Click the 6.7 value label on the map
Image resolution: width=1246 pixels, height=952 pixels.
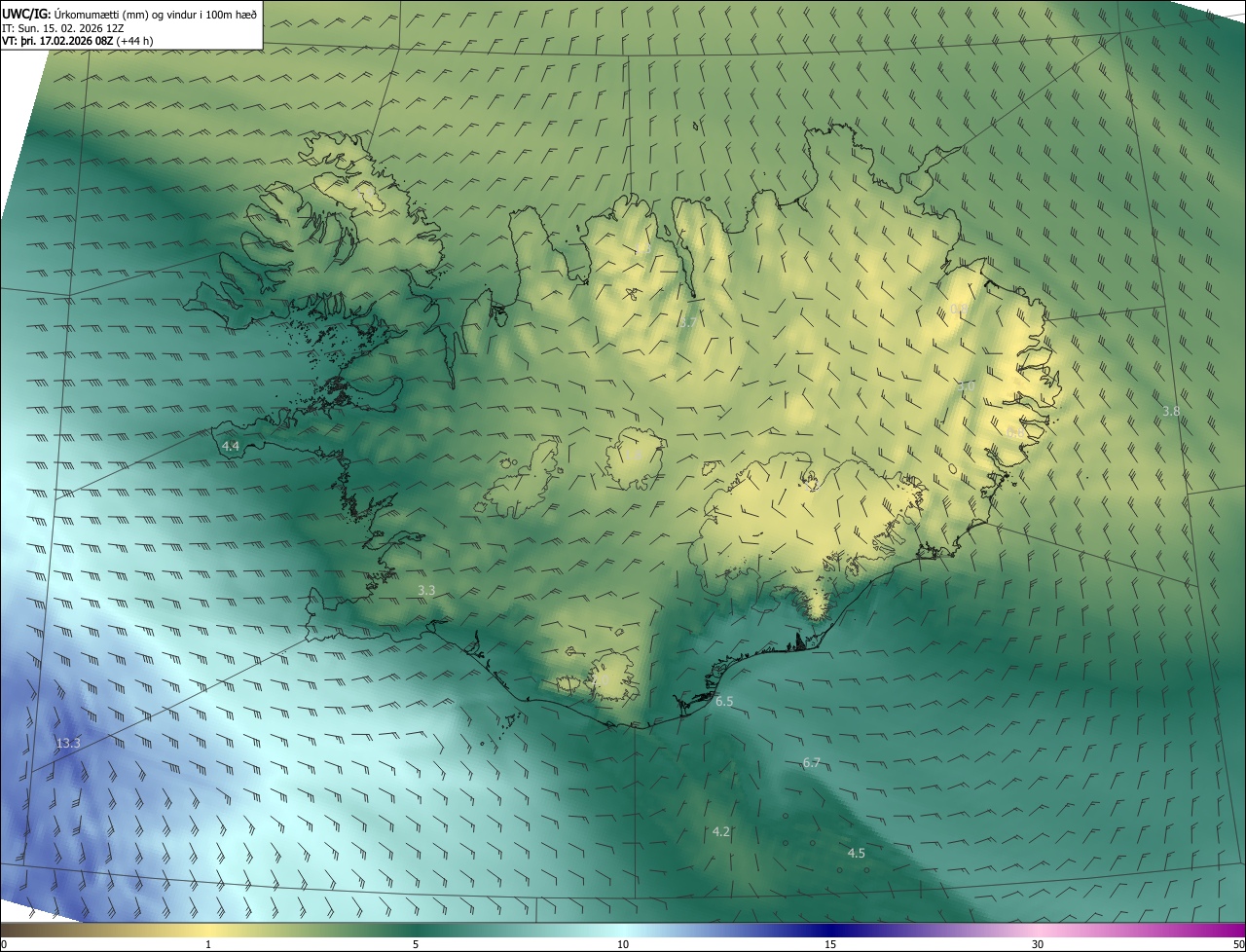pyautogui.click(x=812, y=762)
